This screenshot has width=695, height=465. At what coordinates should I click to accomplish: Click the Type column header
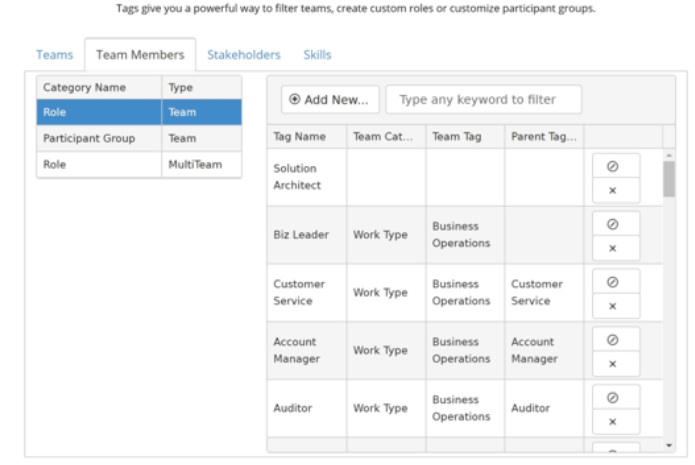click(202, 87)
